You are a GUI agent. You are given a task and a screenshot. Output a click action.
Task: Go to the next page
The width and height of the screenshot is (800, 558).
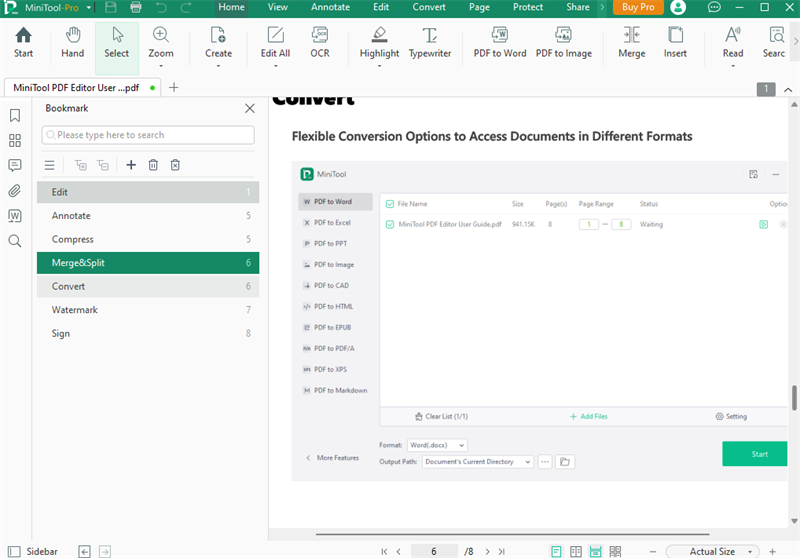coord(487,551)
